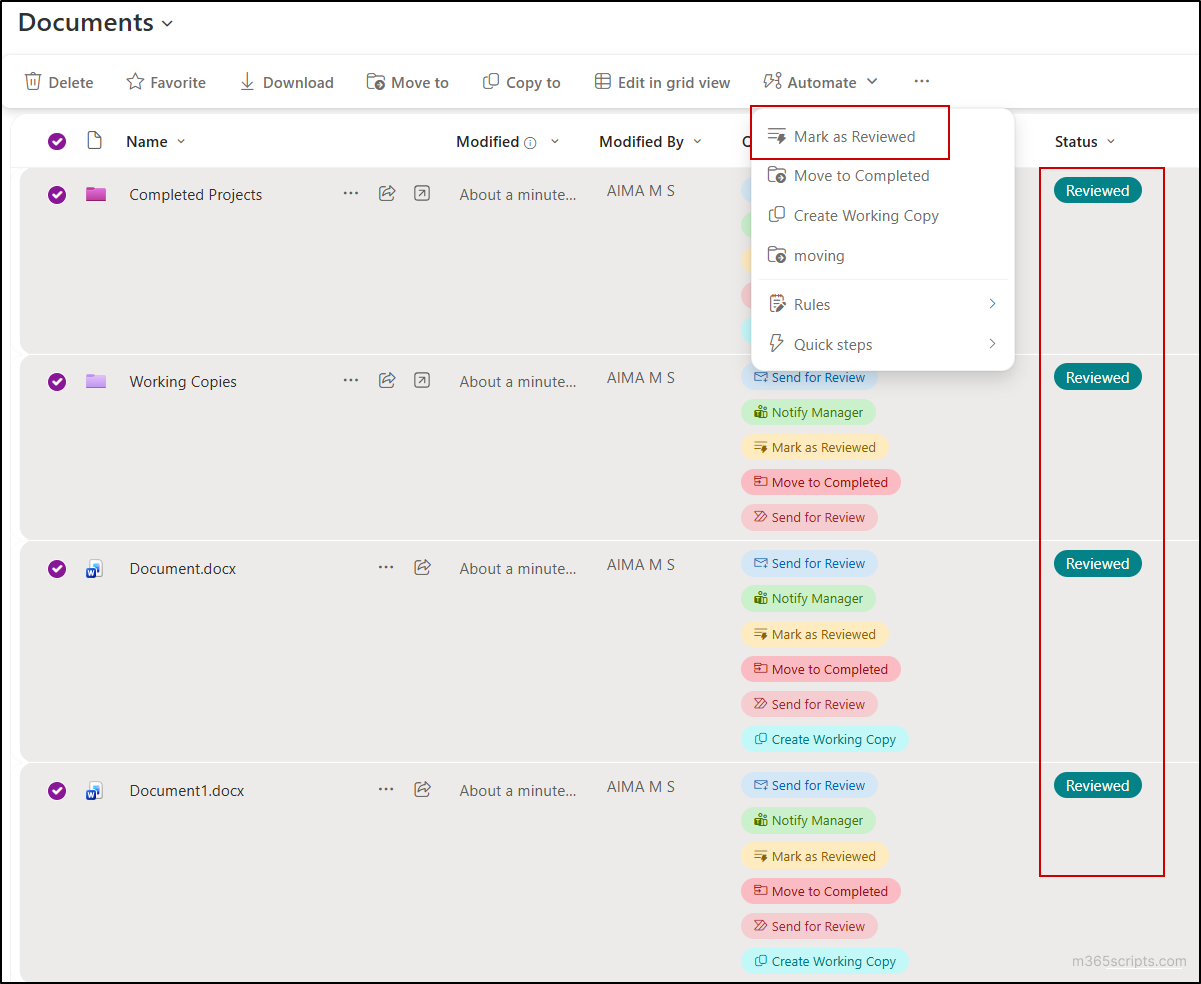
Task: Click the Modified column info icon
Action: (x=530, y=143)
